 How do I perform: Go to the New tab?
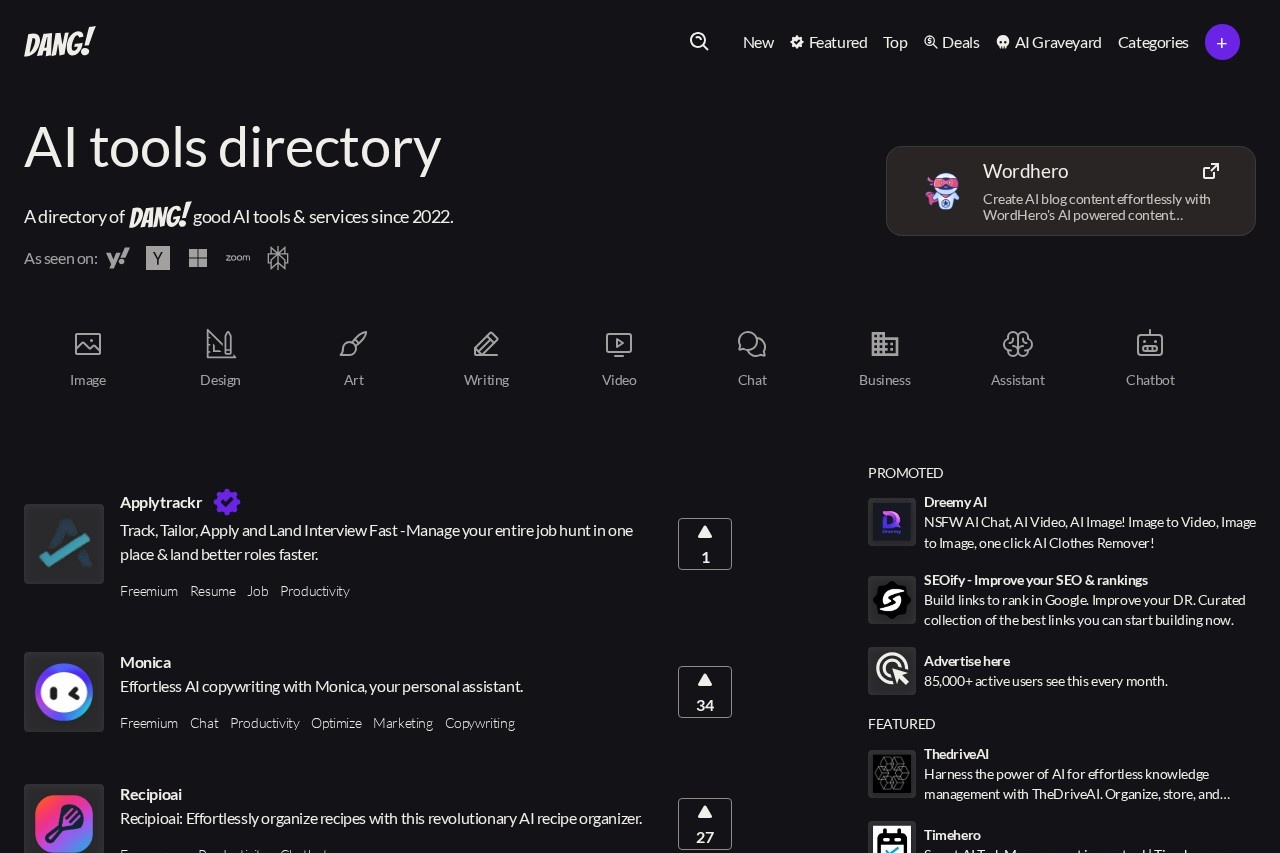click(758, 42)
